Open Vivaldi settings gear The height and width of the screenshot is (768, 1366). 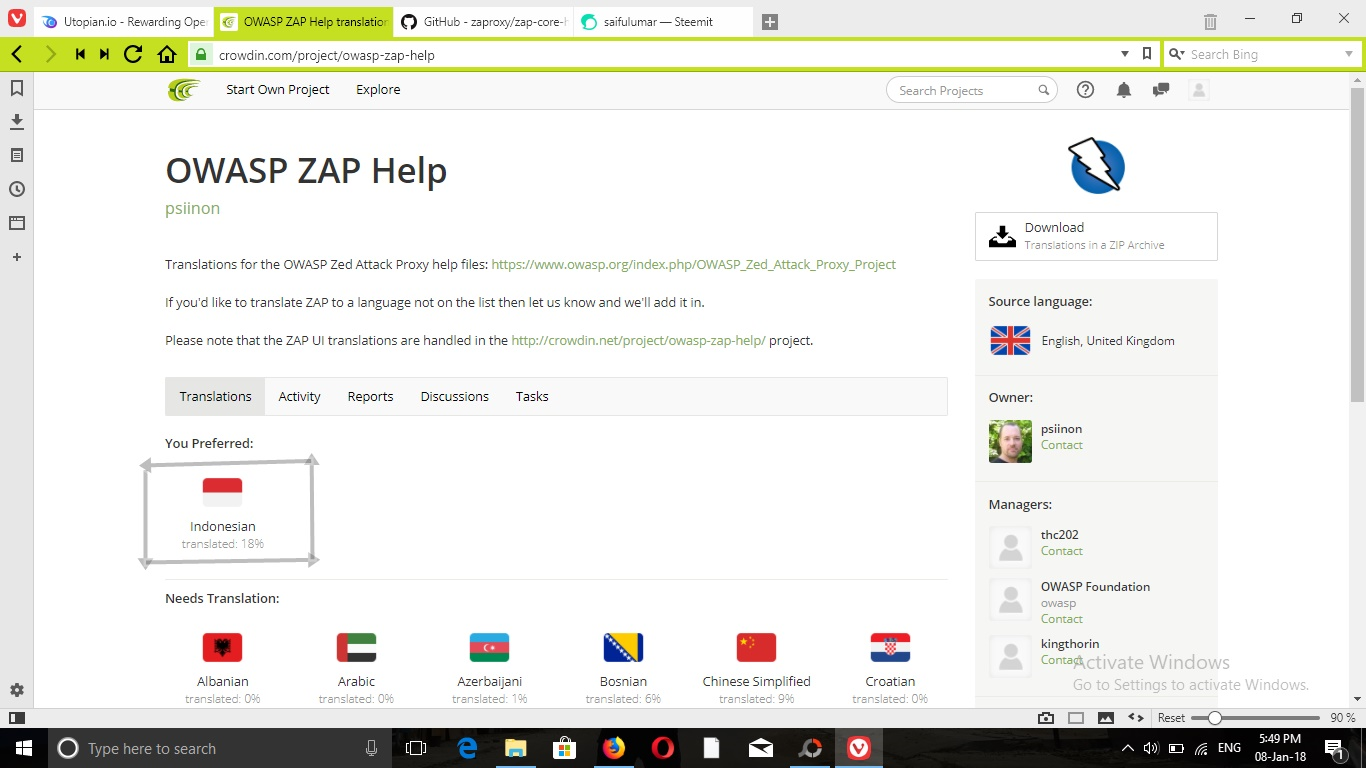[17, 690]
